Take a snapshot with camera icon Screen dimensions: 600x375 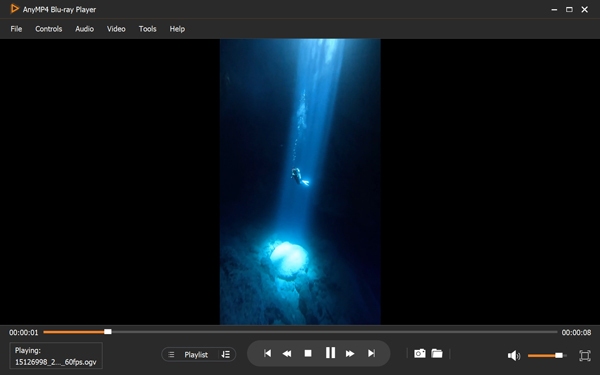(420, 354)
